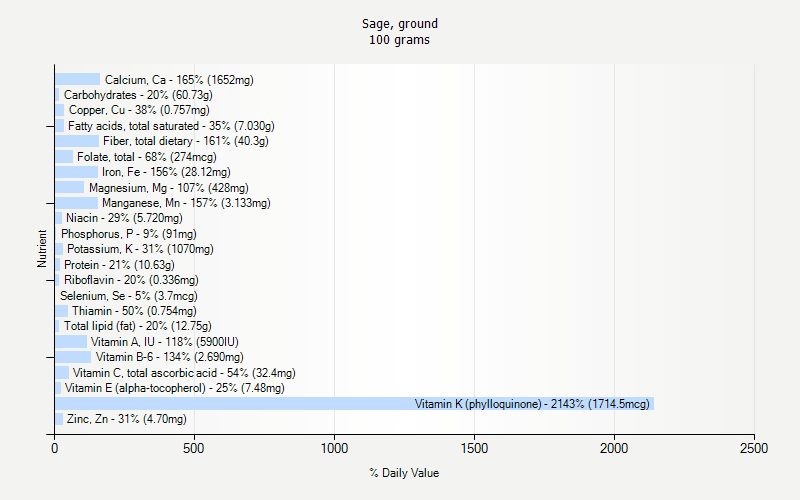Click the vertical 'Nutrient' axis title
Image resolution: width=800 pixels, height=500 pixels.
pyautogui.click(x=42, y=248)
